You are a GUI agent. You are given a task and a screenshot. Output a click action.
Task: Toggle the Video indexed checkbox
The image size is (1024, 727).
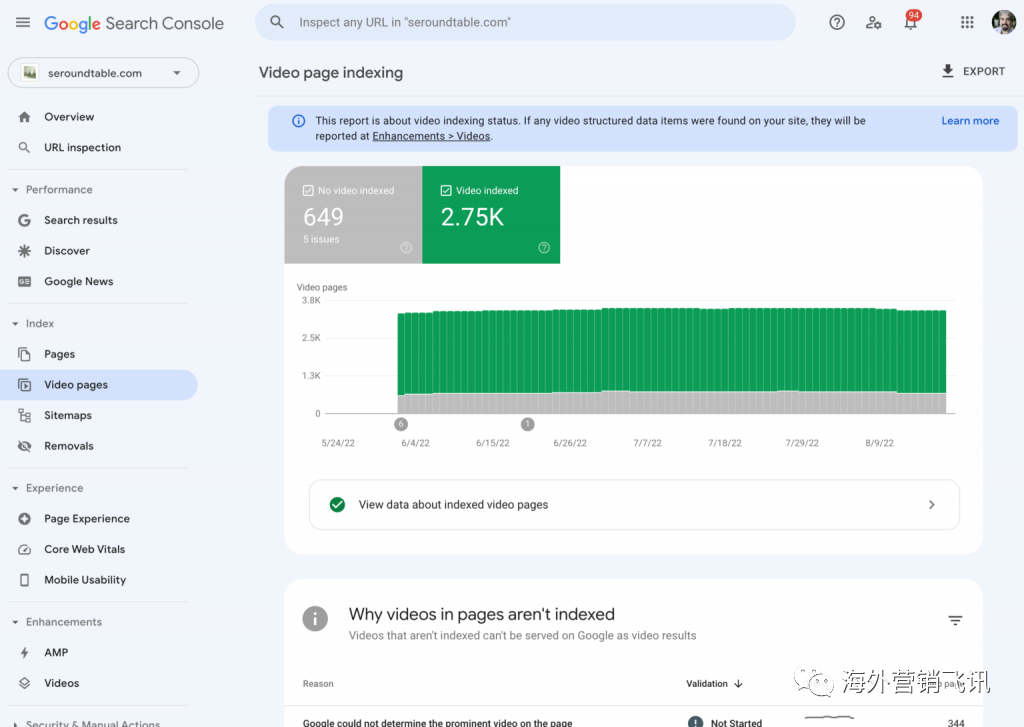446,191
